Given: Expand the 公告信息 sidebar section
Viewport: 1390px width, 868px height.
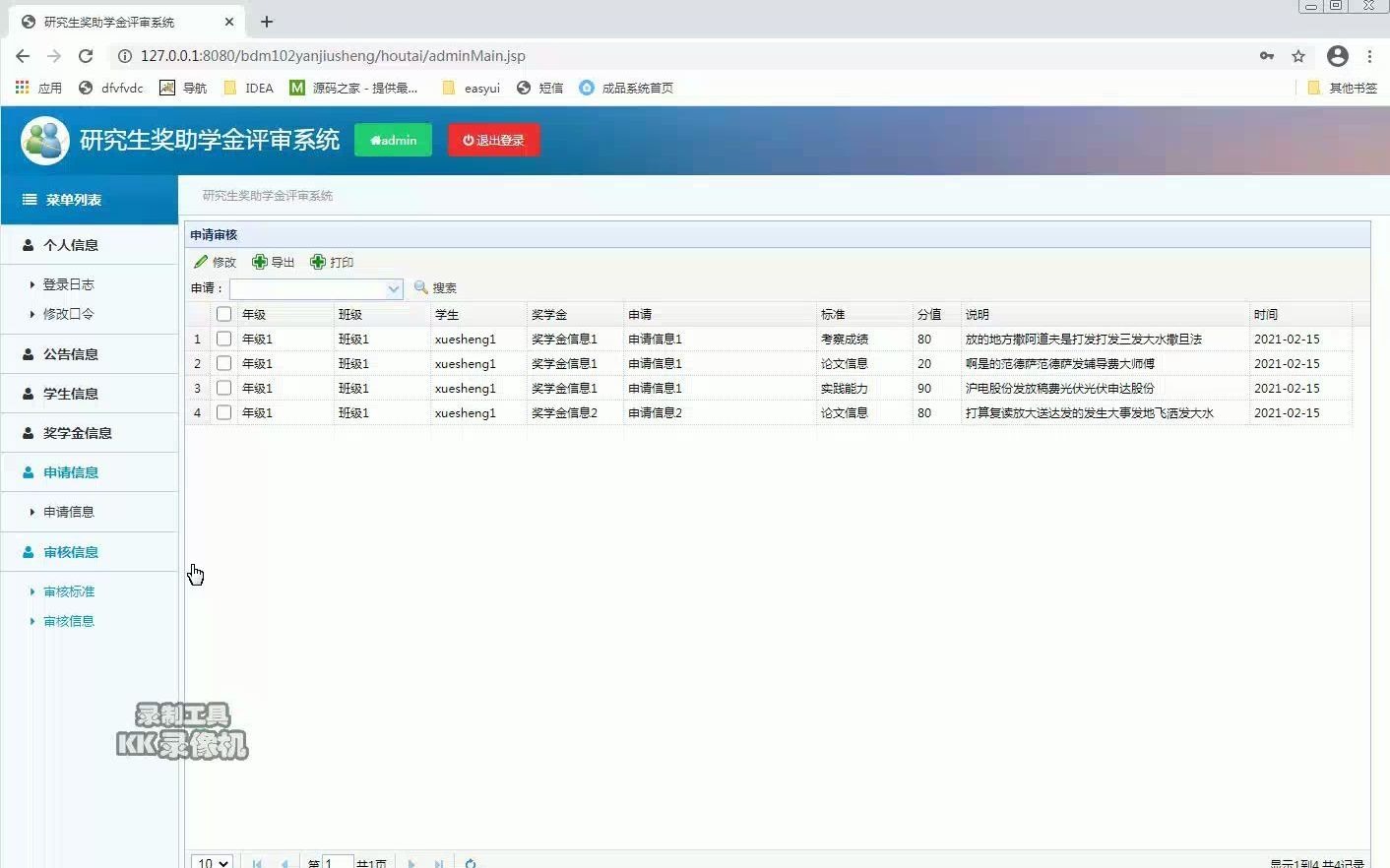Looking at the screenshot, I should (x=89, y=354).
